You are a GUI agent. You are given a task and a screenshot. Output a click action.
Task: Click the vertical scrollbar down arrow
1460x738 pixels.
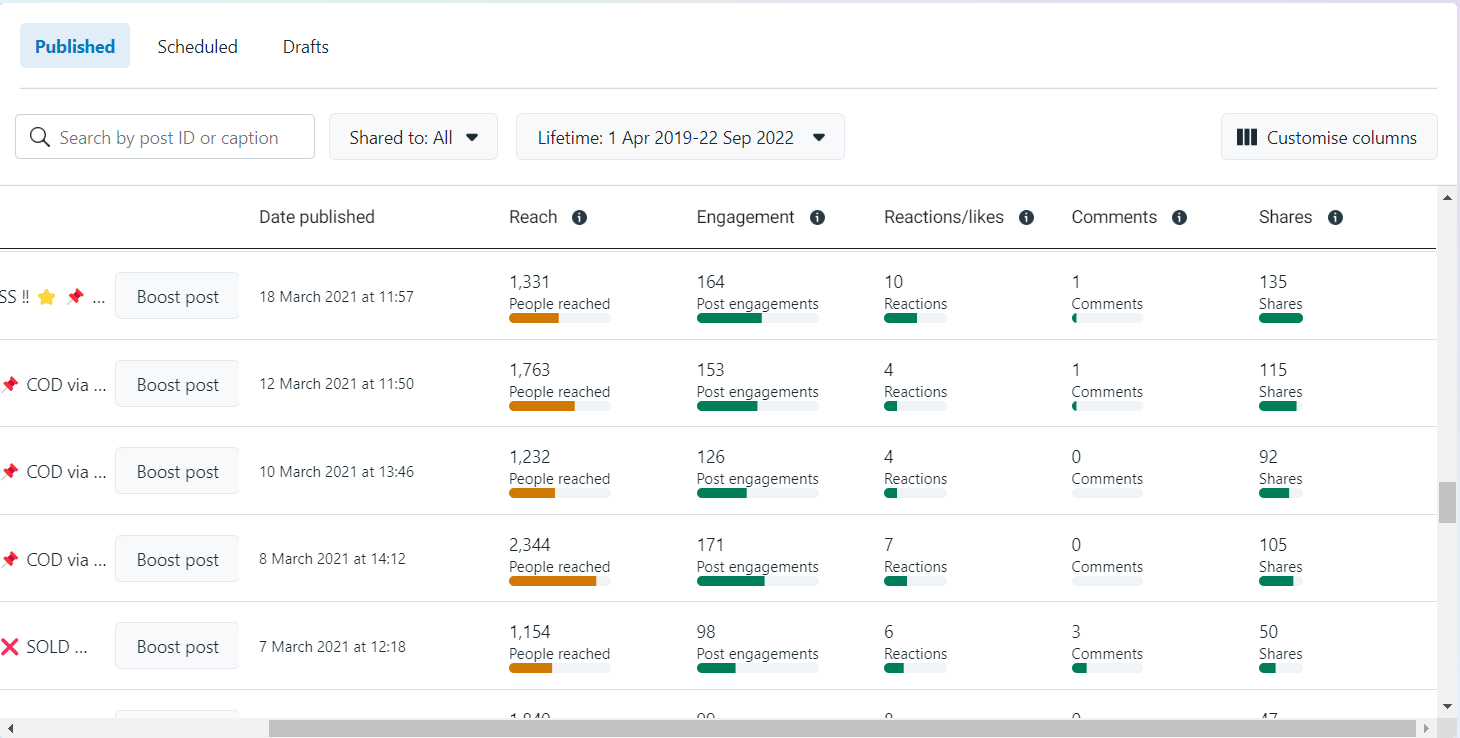(x=1447, y=706)
